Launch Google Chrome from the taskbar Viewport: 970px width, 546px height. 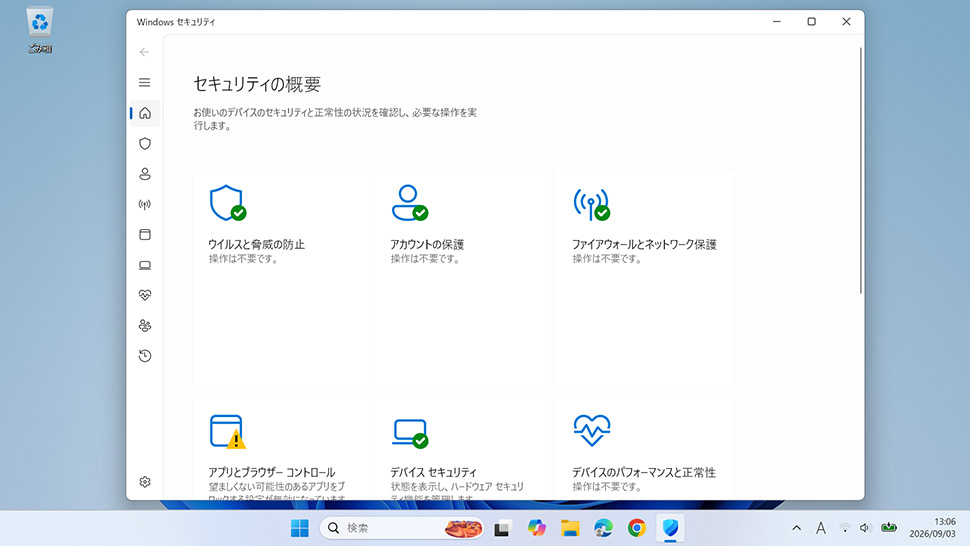pos(637,528)
